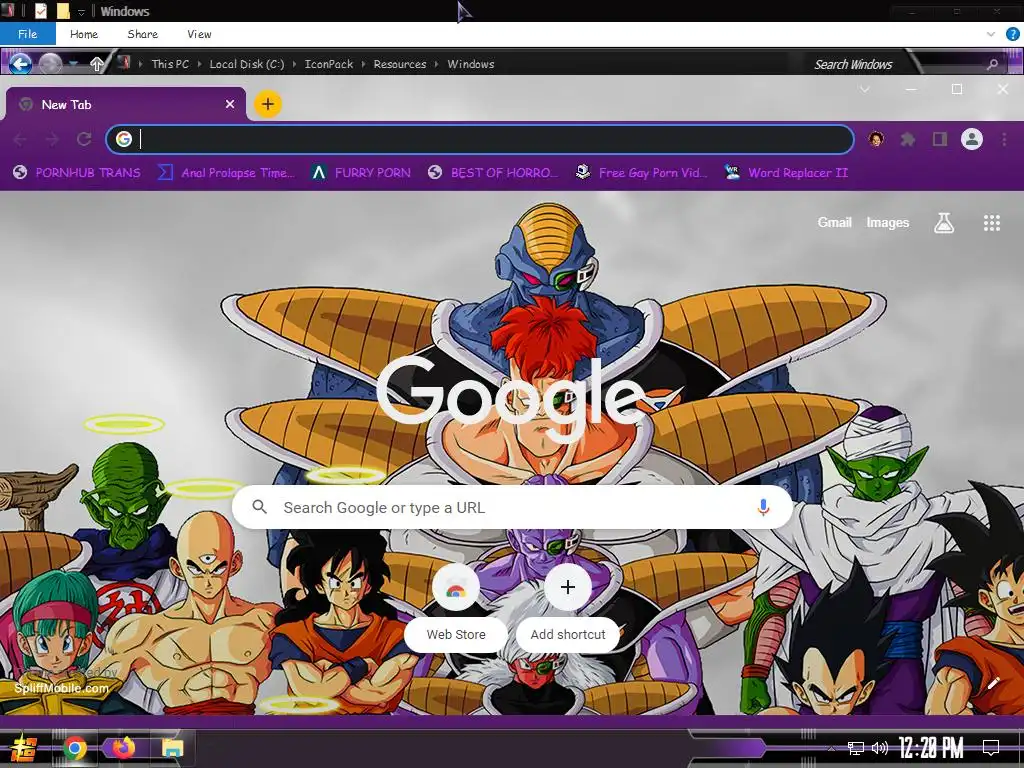The image size is (1024, 768).
Task: Show hidden tray icons chevron
Action: point(831,748)
